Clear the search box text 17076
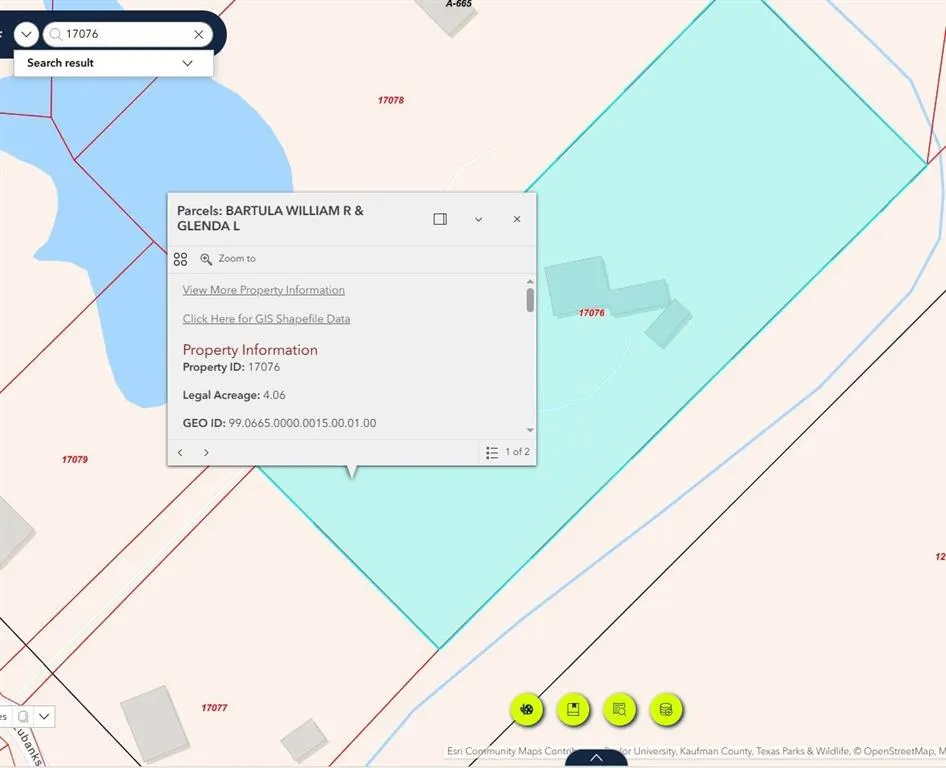 point(198,34)
